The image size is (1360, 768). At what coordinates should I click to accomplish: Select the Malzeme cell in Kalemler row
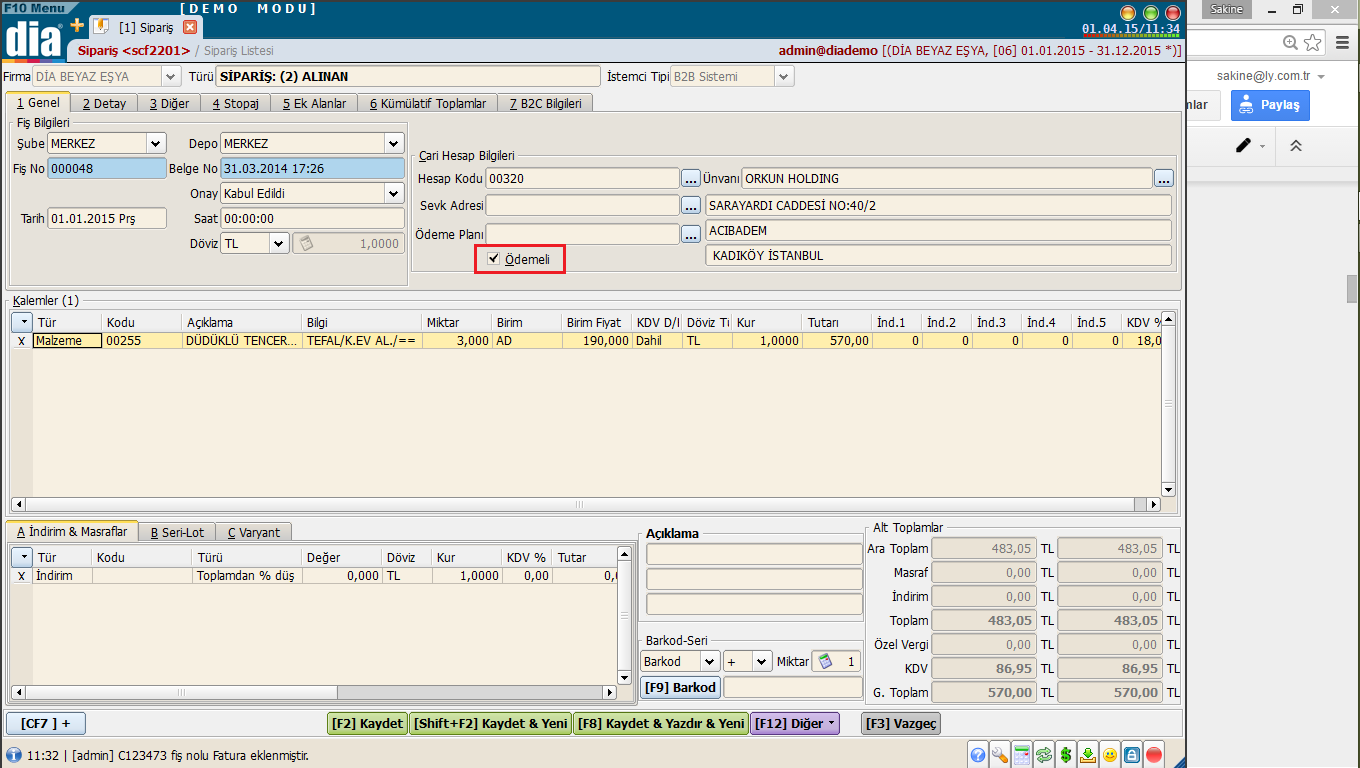(67, 341)
